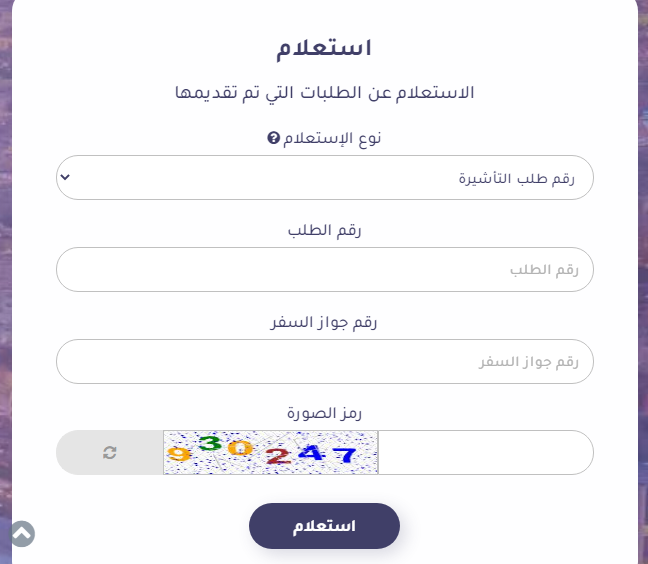Click the نوع الإستعلام field label

tap(332, 138)
